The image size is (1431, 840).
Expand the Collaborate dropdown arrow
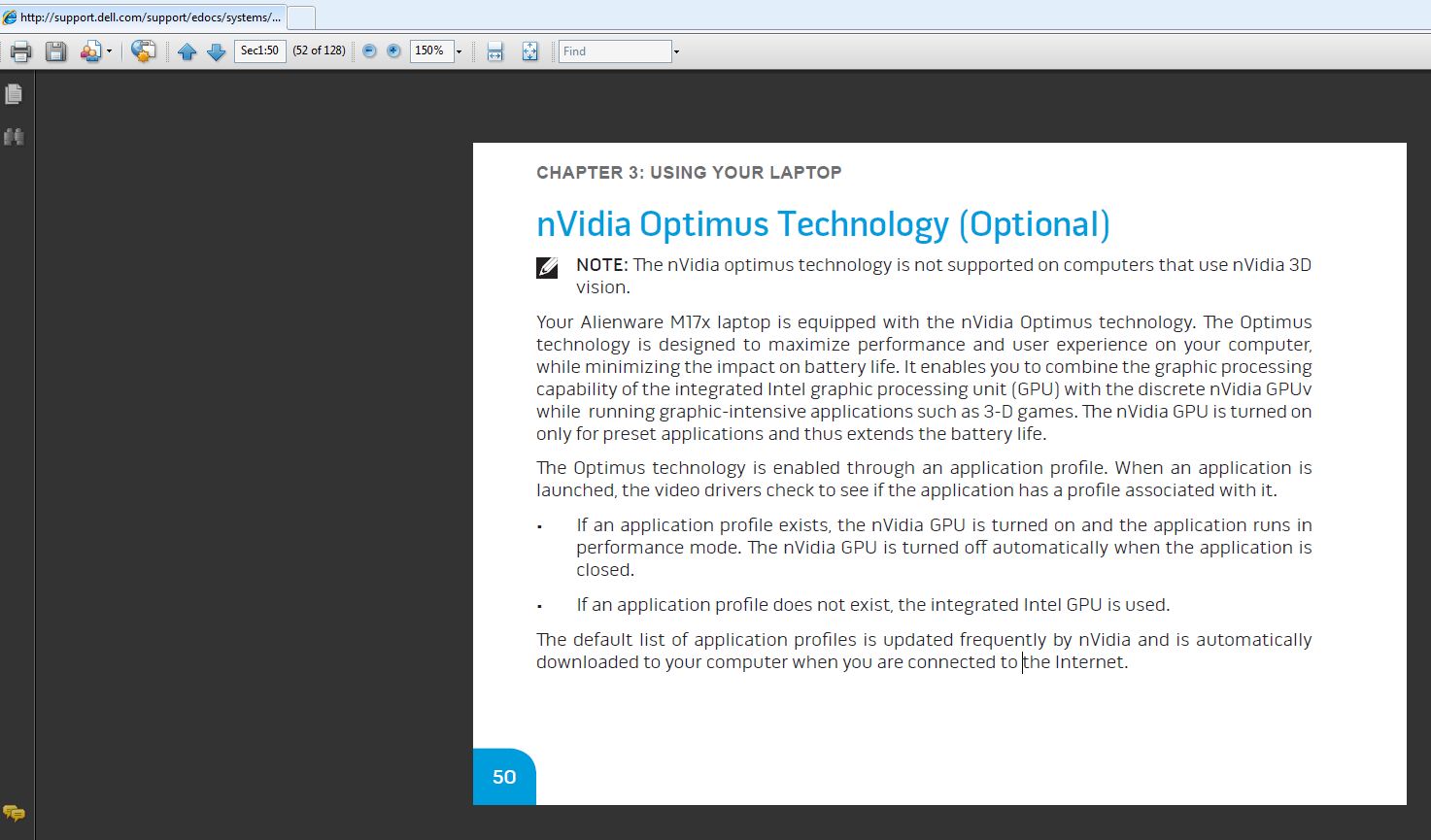click(x=109, y=51)
